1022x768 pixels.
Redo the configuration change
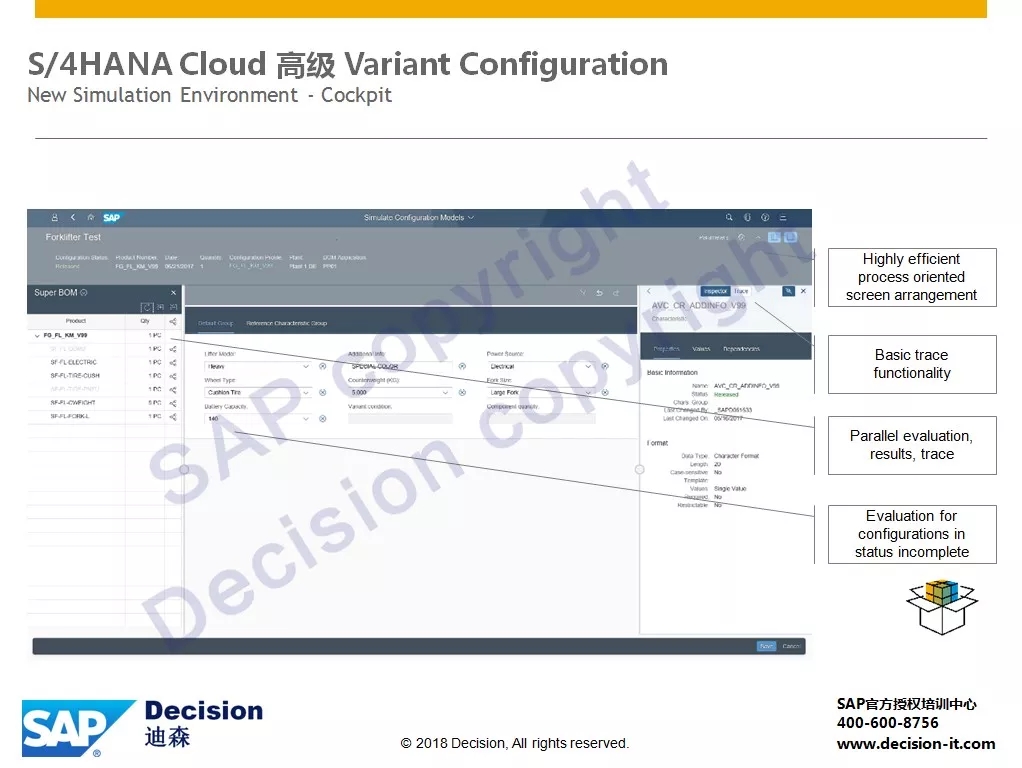[616, 293]
